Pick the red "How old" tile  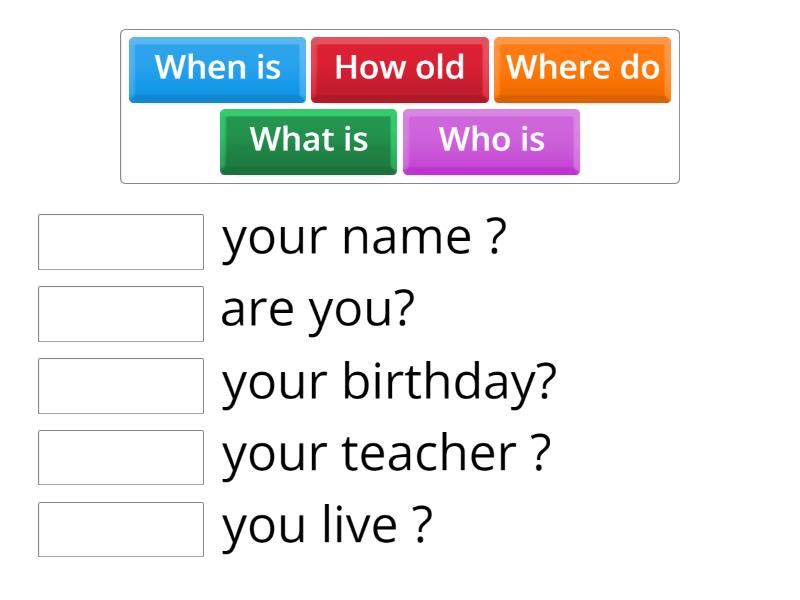click(399, 69)
